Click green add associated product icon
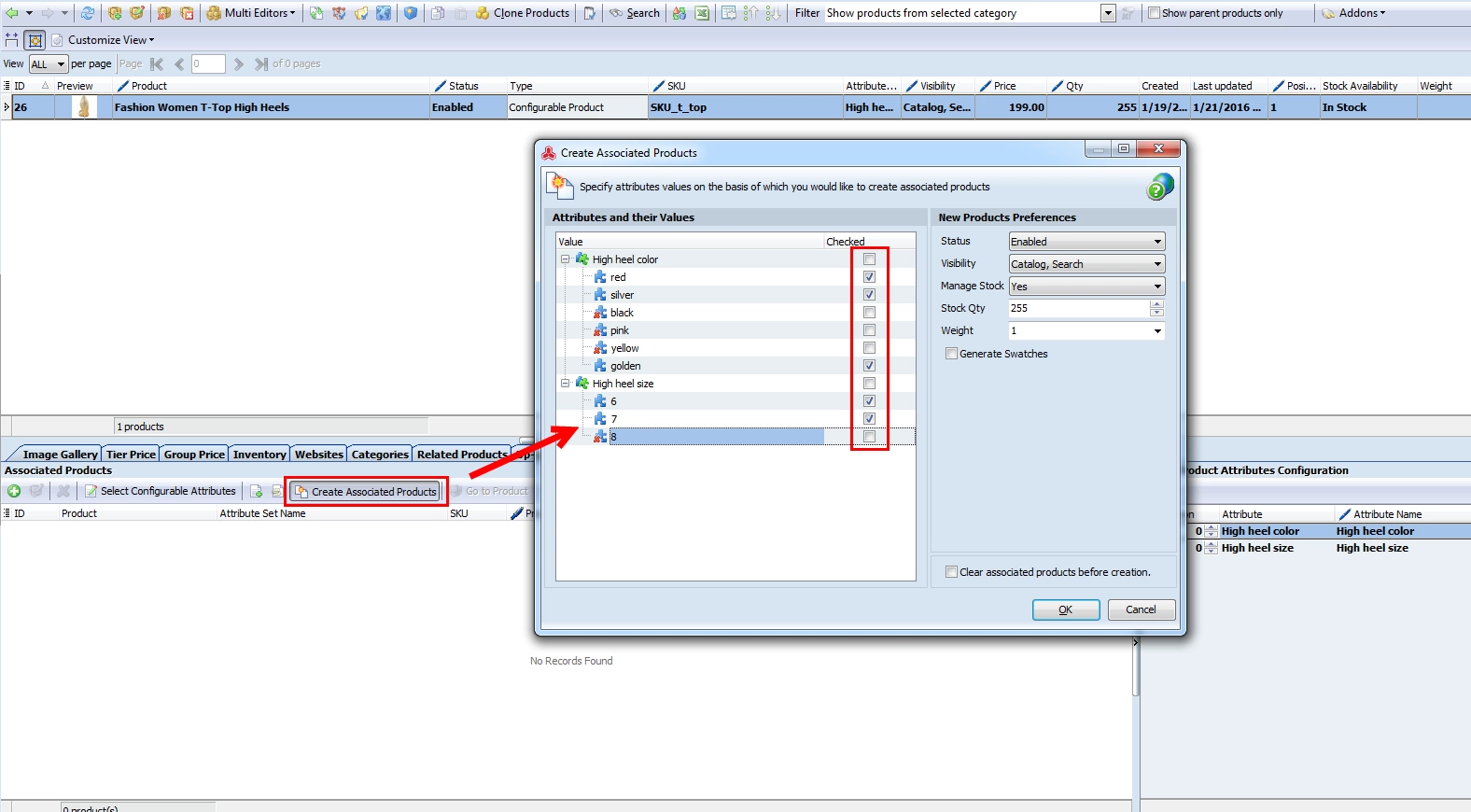Screen dimensions: 1471x812 14,491
